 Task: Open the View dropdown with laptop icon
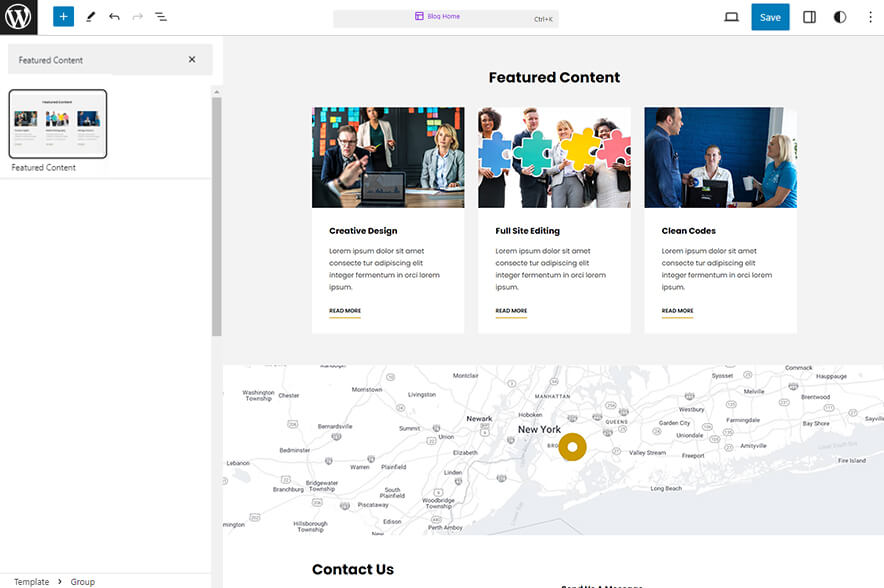(x=731, y=16)
